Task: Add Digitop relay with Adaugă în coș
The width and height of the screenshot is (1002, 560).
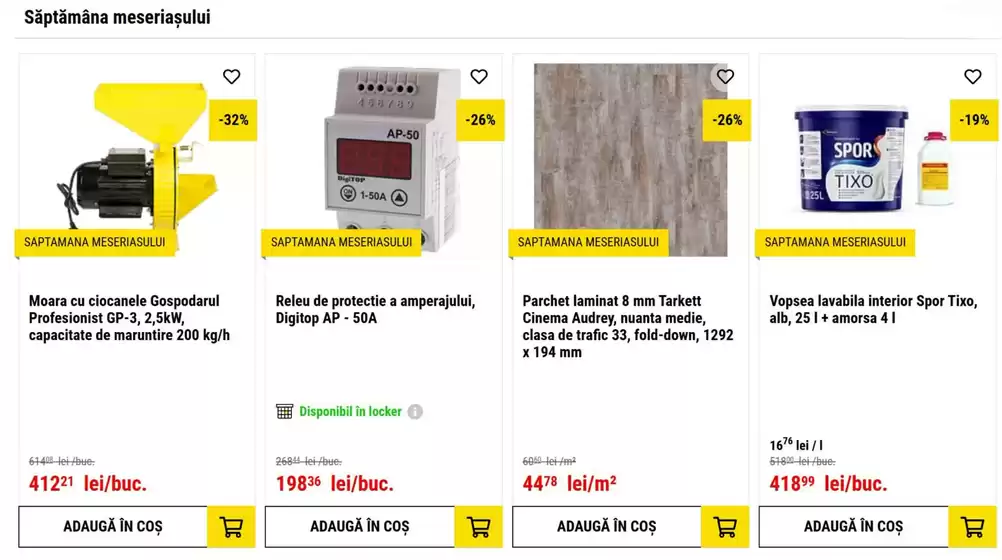Action: pos(360,527)
